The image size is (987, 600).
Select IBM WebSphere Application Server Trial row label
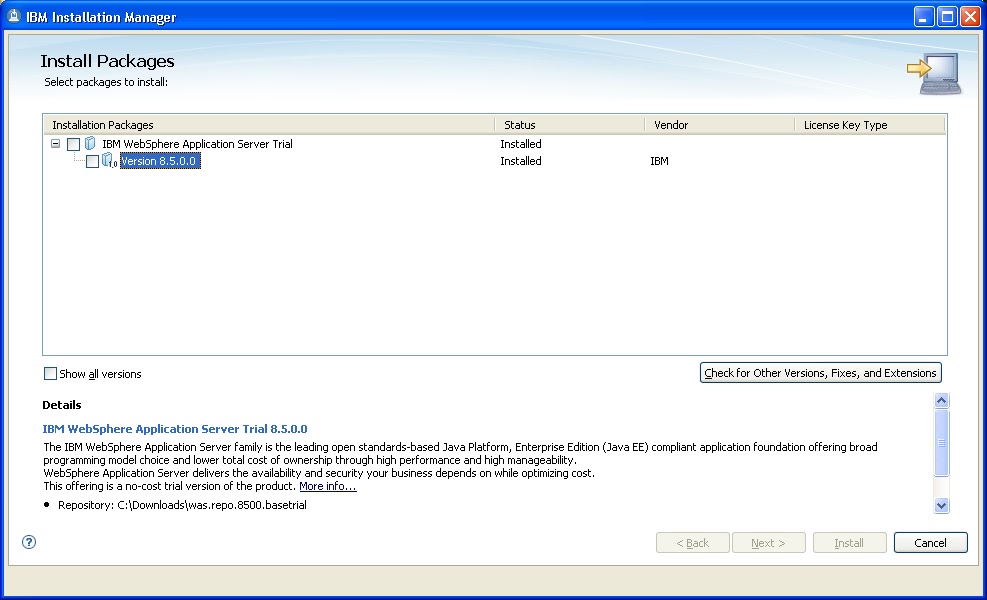tap(197, 144)
